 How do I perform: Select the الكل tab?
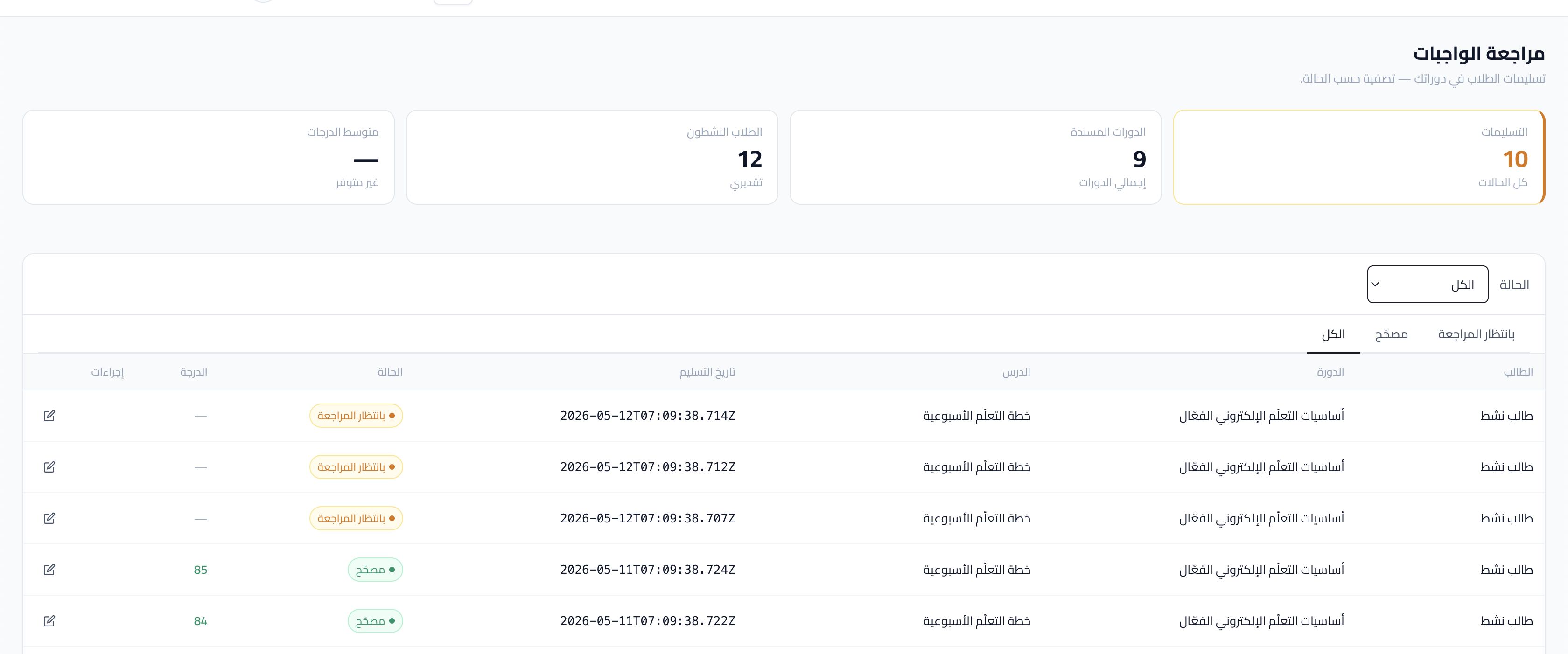point(1333,334)
